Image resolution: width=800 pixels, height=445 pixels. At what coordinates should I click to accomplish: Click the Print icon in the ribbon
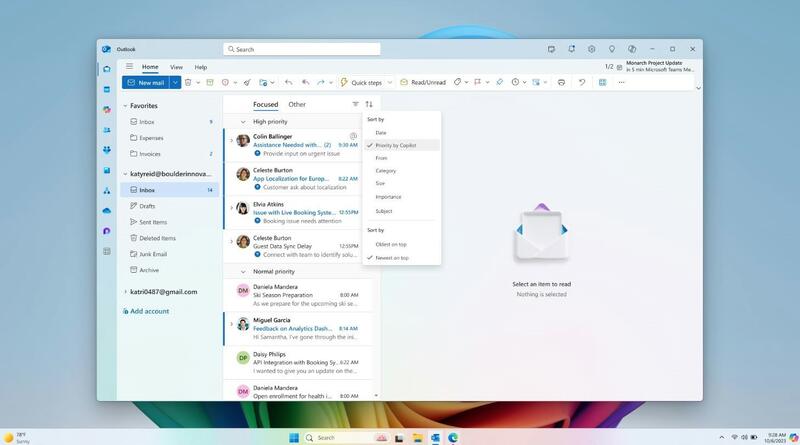point(561,82)
